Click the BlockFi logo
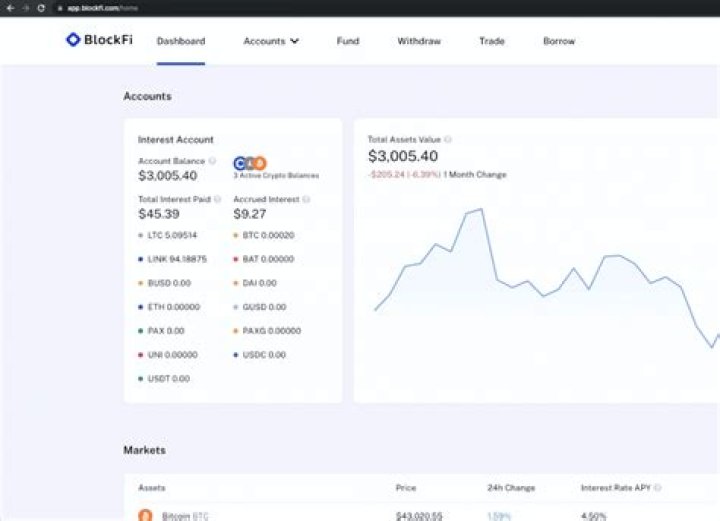Screen dimensions: 720x521 (99, 40)
